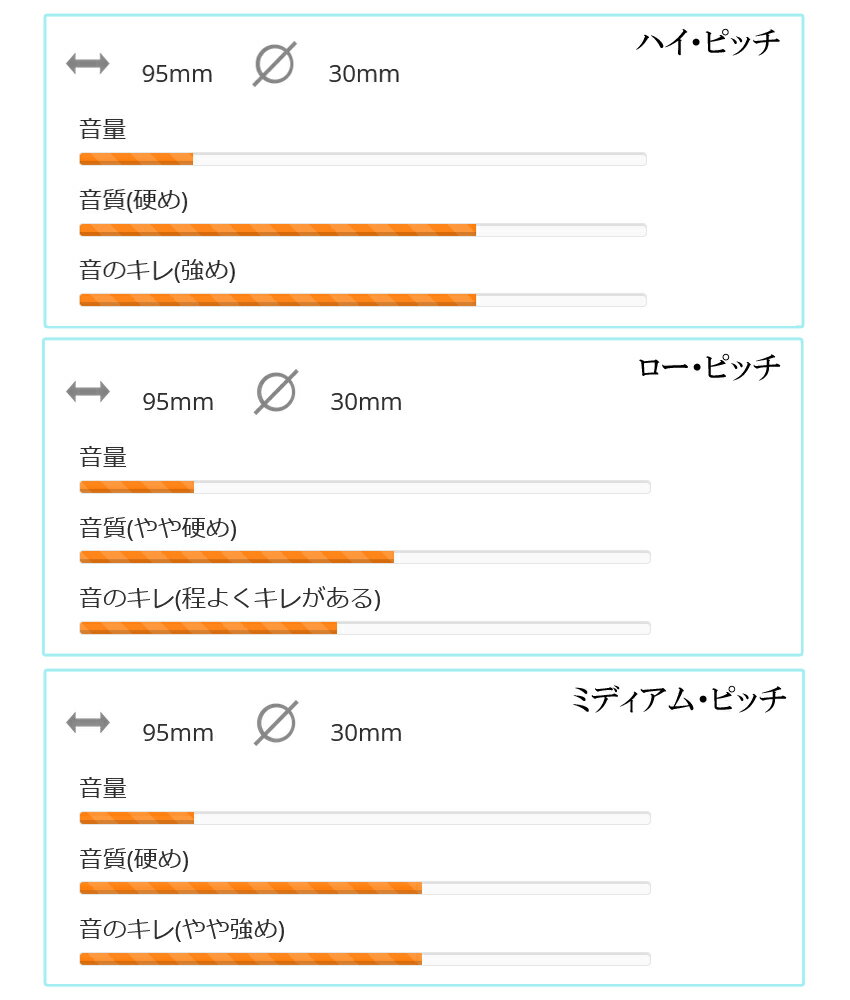The image size is (850, 1000).
Task: Click the 音のキレ(やや強め) progress bar
Action: 365,959
